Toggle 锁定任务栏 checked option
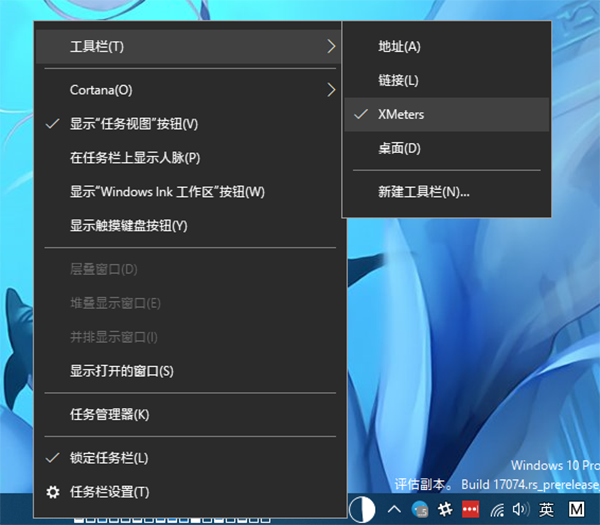This screenshot has height=525, width=600. 108,458
